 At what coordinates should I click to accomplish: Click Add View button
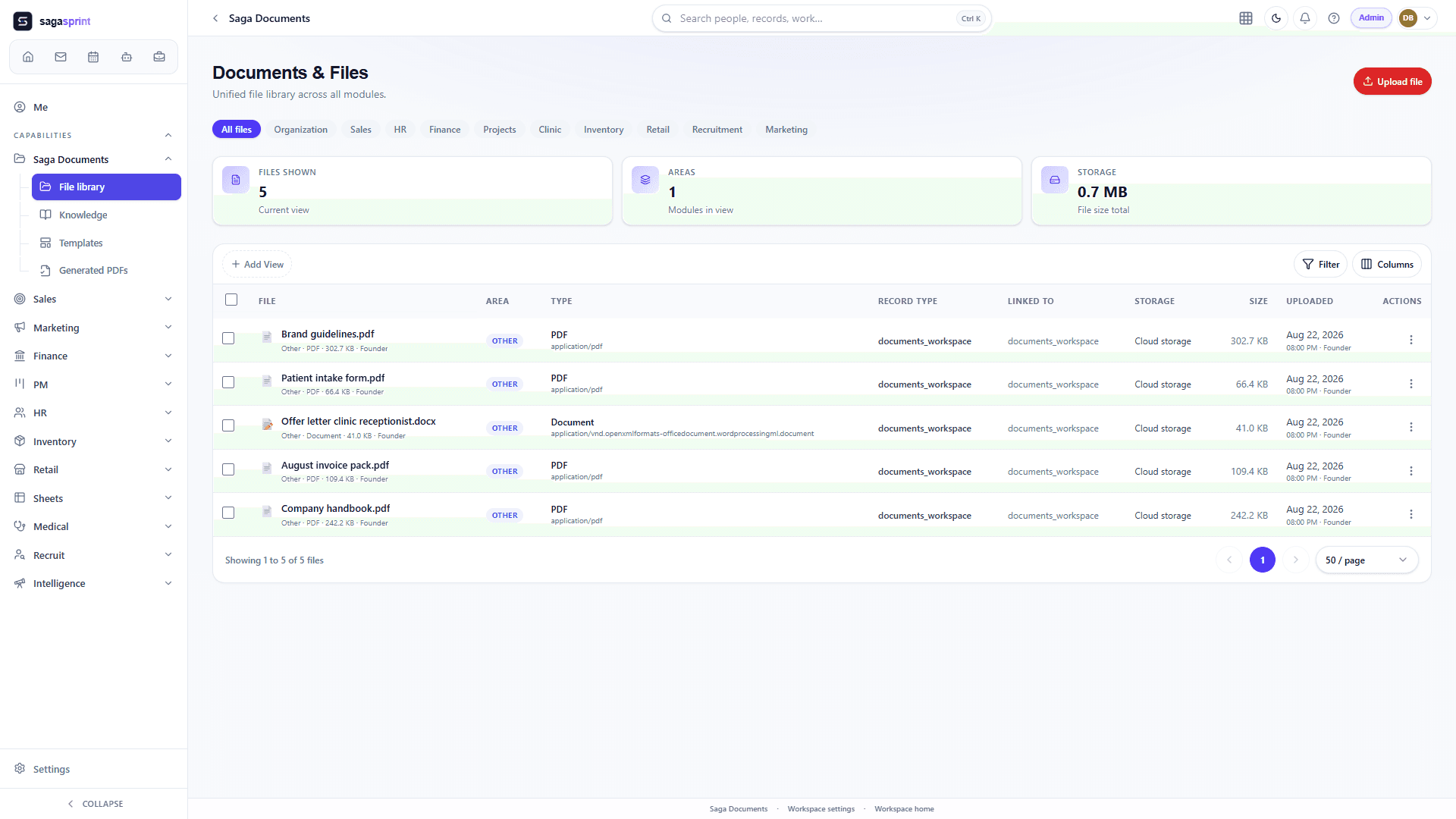click(x=257, y=264)
